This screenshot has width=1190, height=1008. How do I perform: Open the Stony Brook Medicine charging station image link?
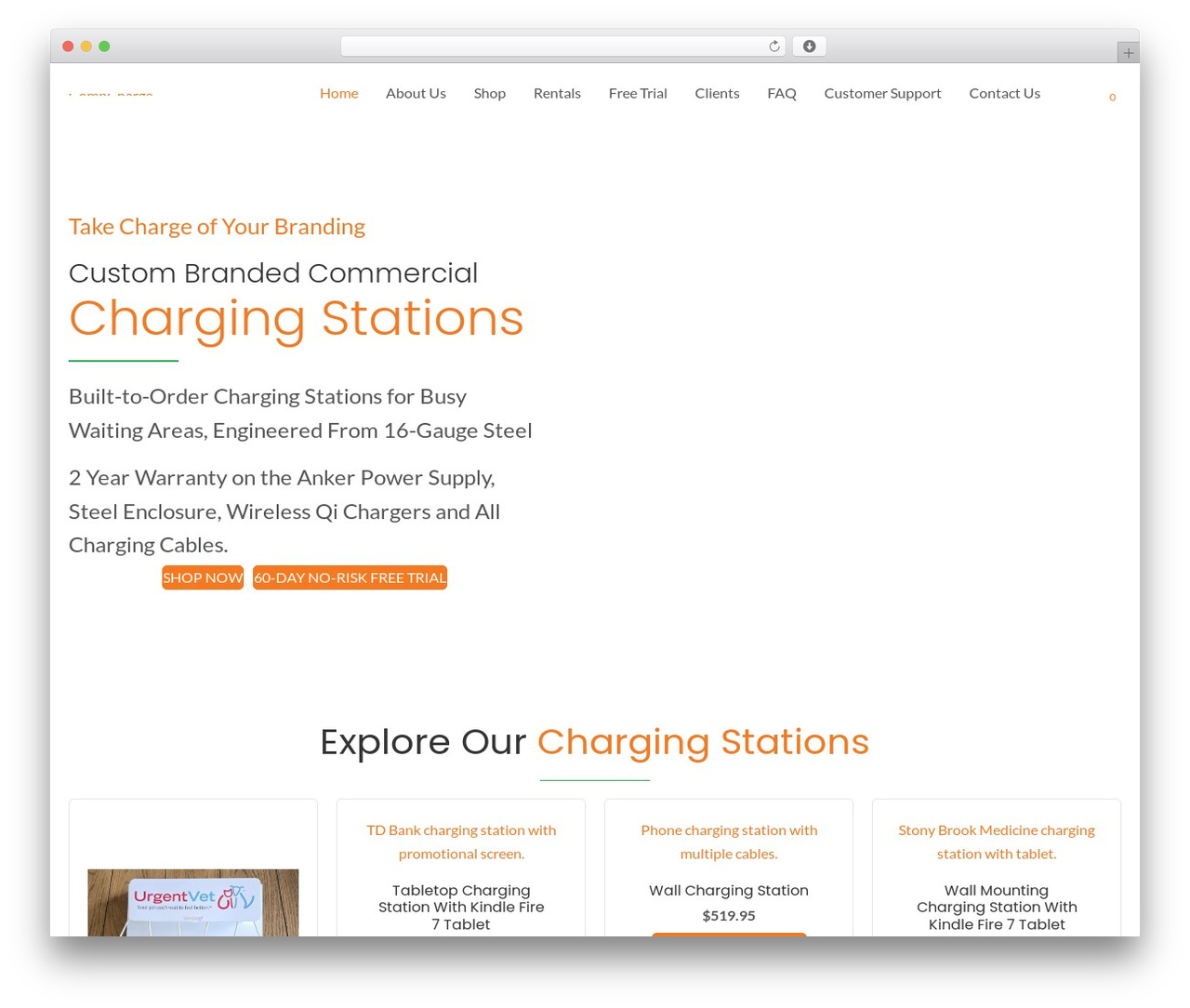997,842
